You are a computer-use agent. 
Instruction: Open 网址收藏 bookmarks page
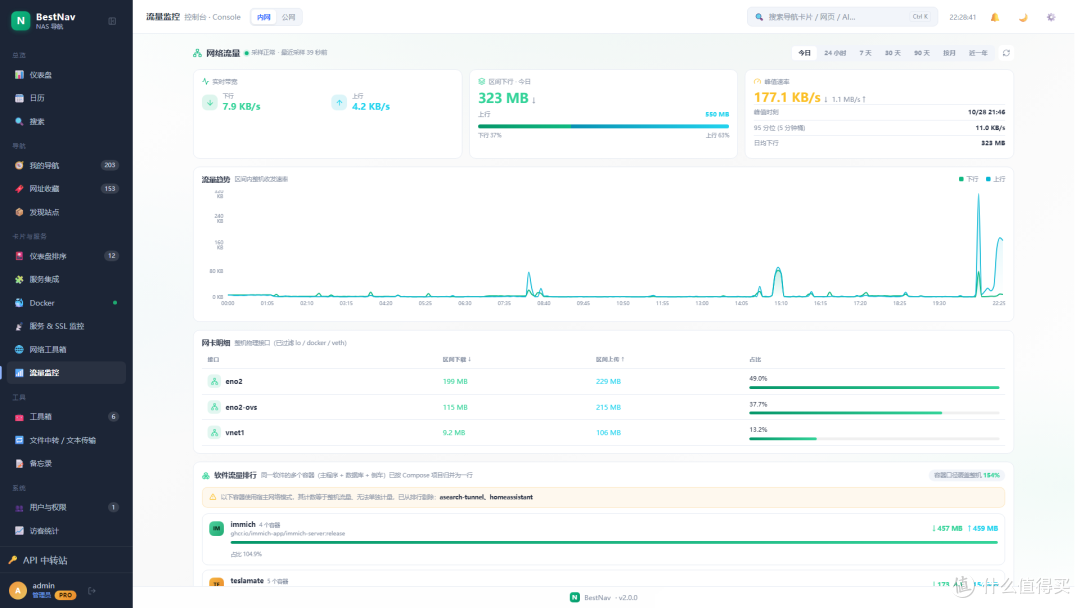(x=66, y=189)
